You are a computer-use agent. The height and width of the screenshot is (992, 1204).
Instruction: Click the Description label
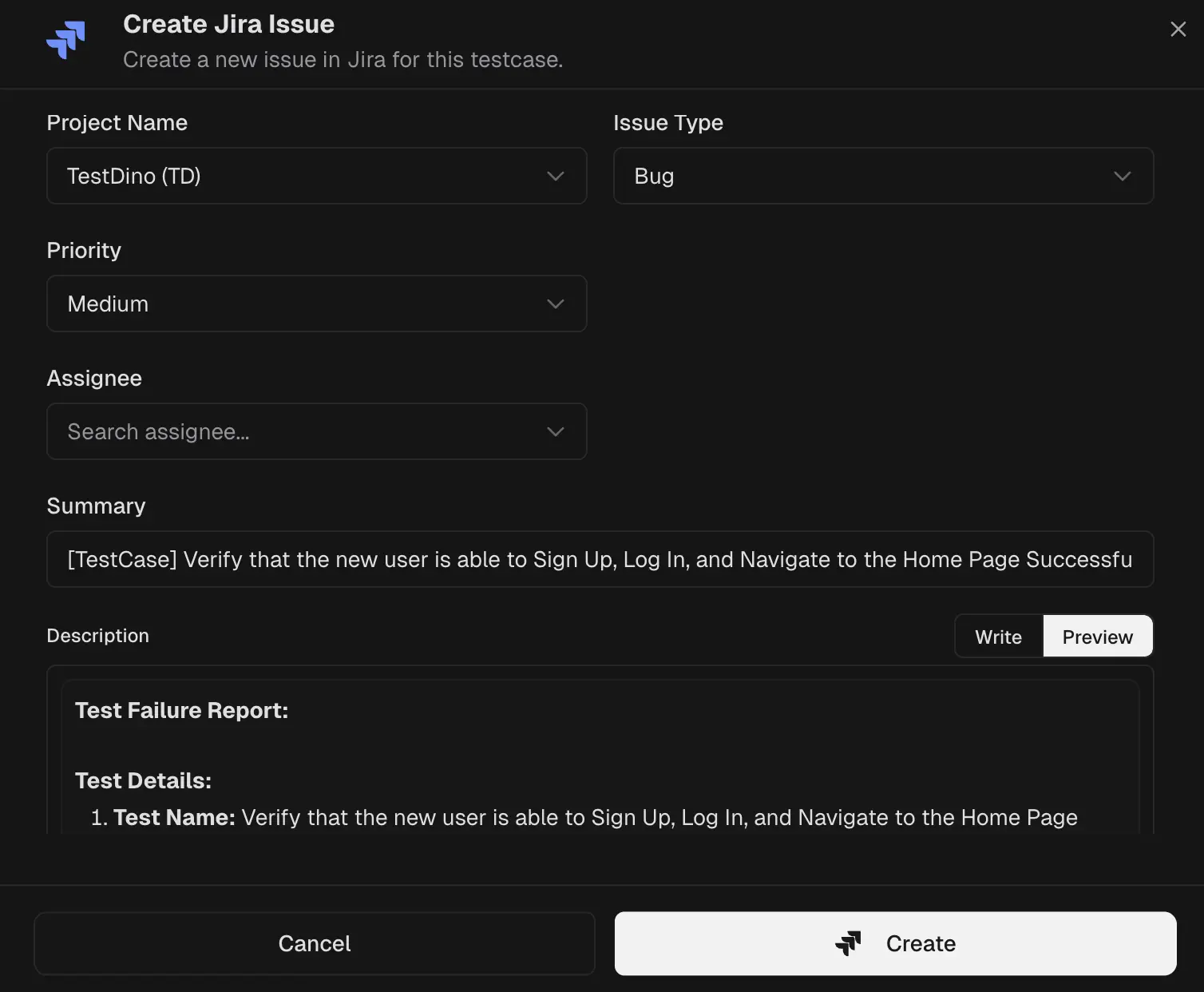click(97, 635)
